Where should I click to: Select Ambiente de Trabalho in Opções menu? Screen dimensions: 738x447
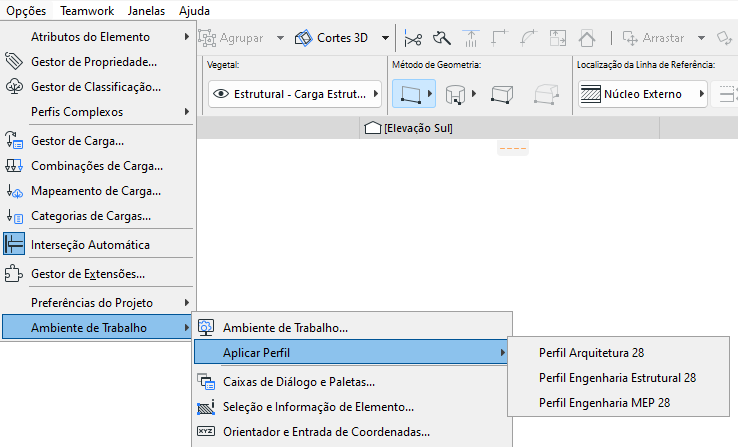coord(97,327)
